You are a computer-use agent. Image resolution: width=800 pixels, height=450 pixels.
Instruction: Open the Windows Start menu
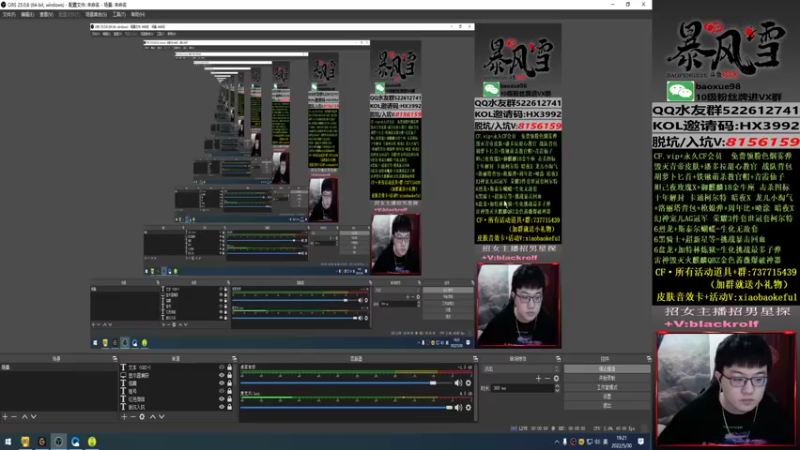(x=8, y=441)
